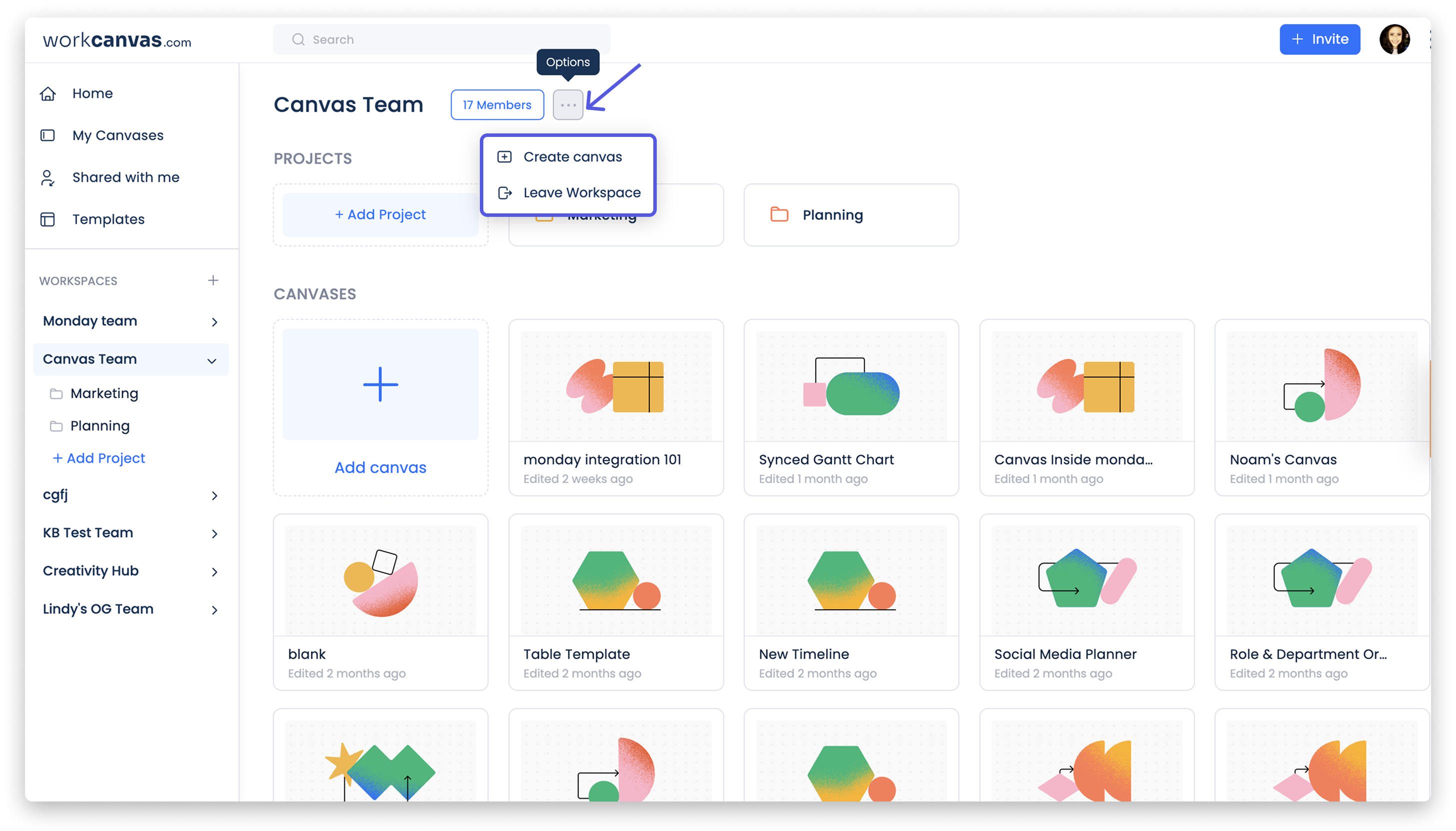Open Table Template canvas thumbnail

click(x=615, y=581)
